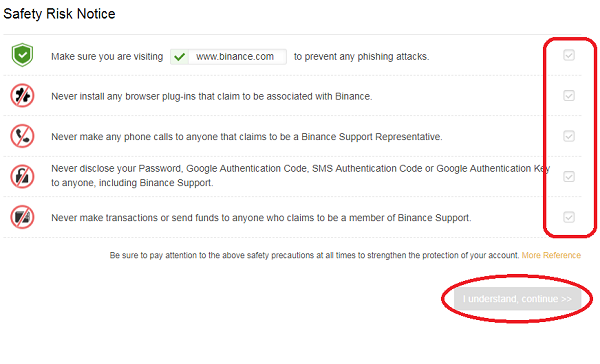This screenshot has height=364, width=600.
Task: Check the password disclosure warning checkbox
Action: tap(569, 176)
